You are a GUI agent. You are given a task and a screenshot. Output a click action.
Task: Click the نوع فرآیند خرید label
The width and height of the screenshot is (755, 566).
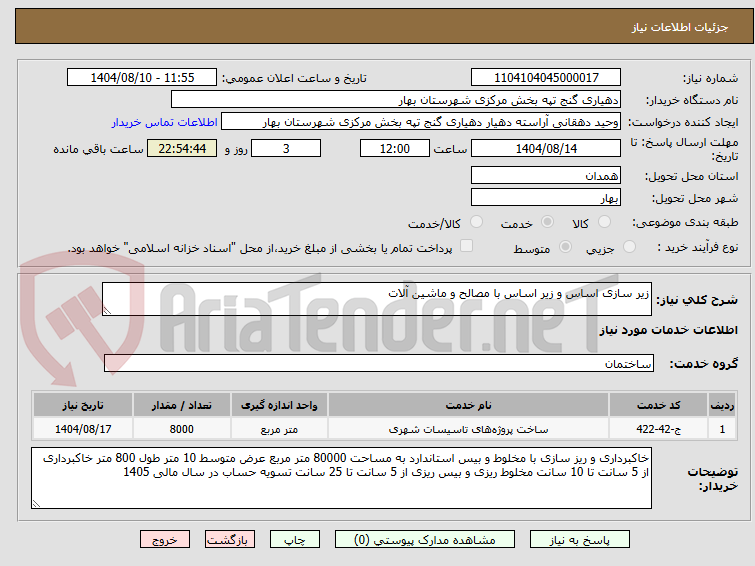pyautogui.click(x=698, y=247)
